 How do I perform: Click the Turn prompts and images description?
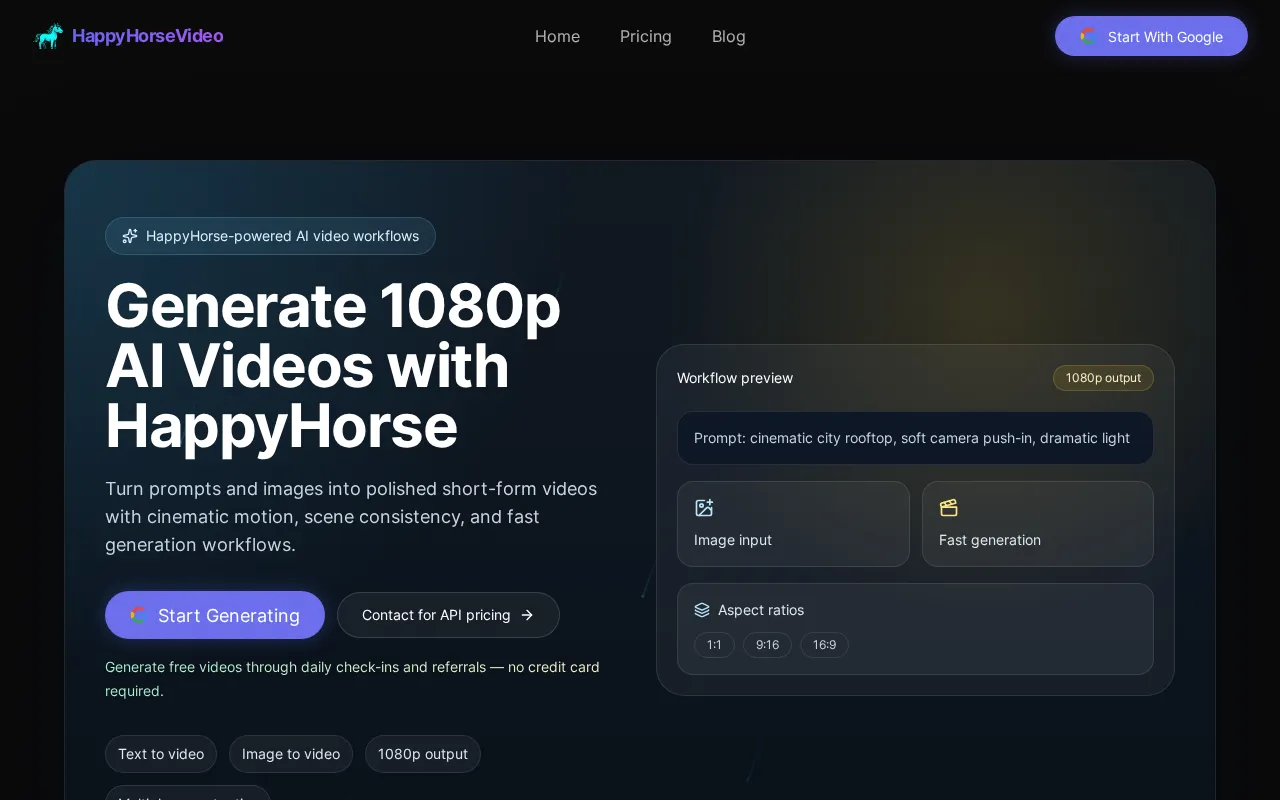[x=351, y=517]
